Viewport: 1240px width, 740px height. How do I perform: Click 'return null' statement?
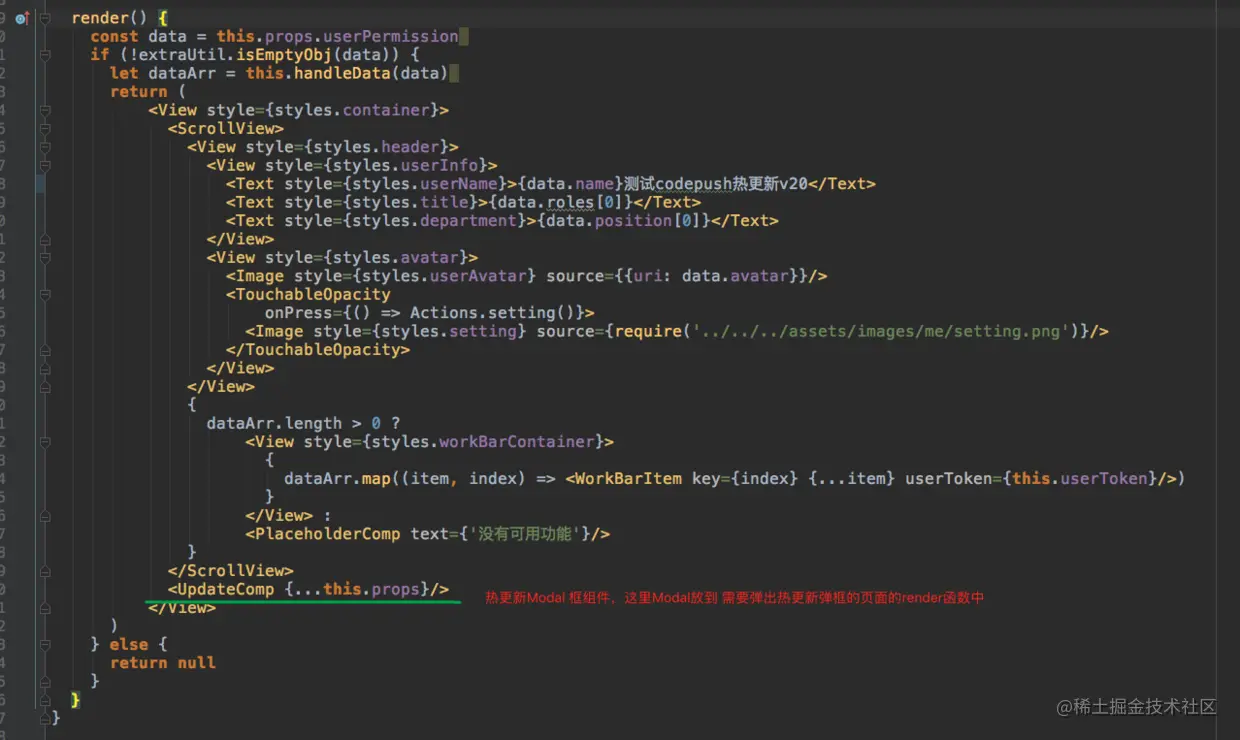[x=163, y=663]
